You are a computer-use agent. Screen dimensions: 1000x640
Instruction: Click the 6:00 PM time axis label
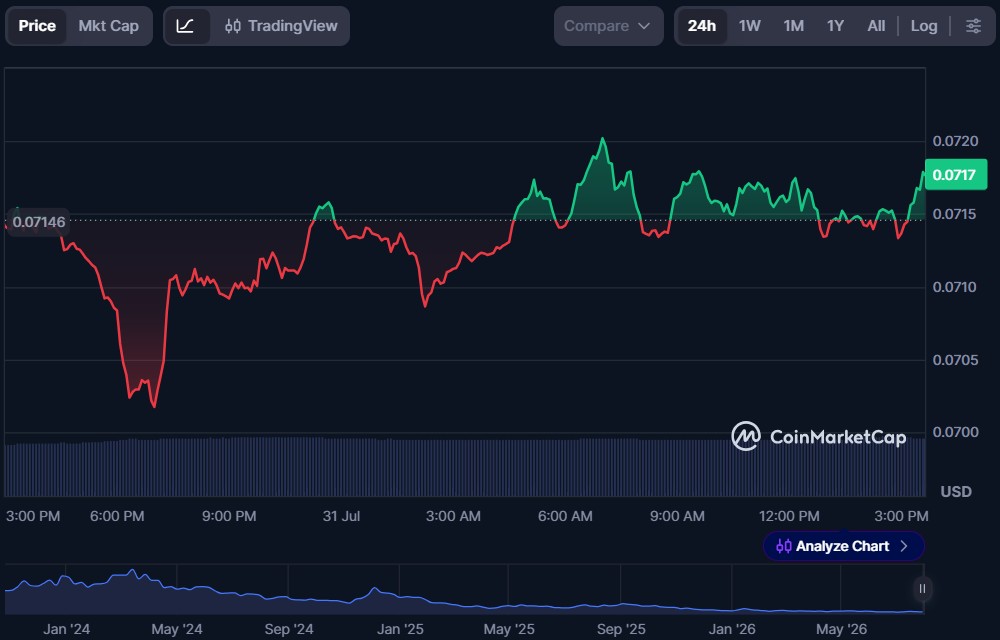(x=117, y=516)
